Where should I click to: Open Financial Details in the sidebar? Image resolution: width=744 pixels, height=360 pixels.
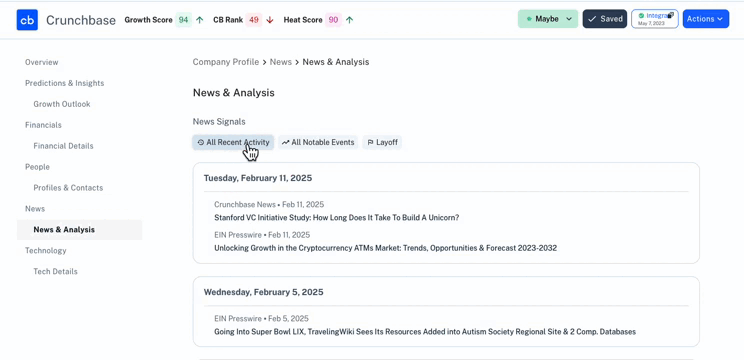pos(63,146)
